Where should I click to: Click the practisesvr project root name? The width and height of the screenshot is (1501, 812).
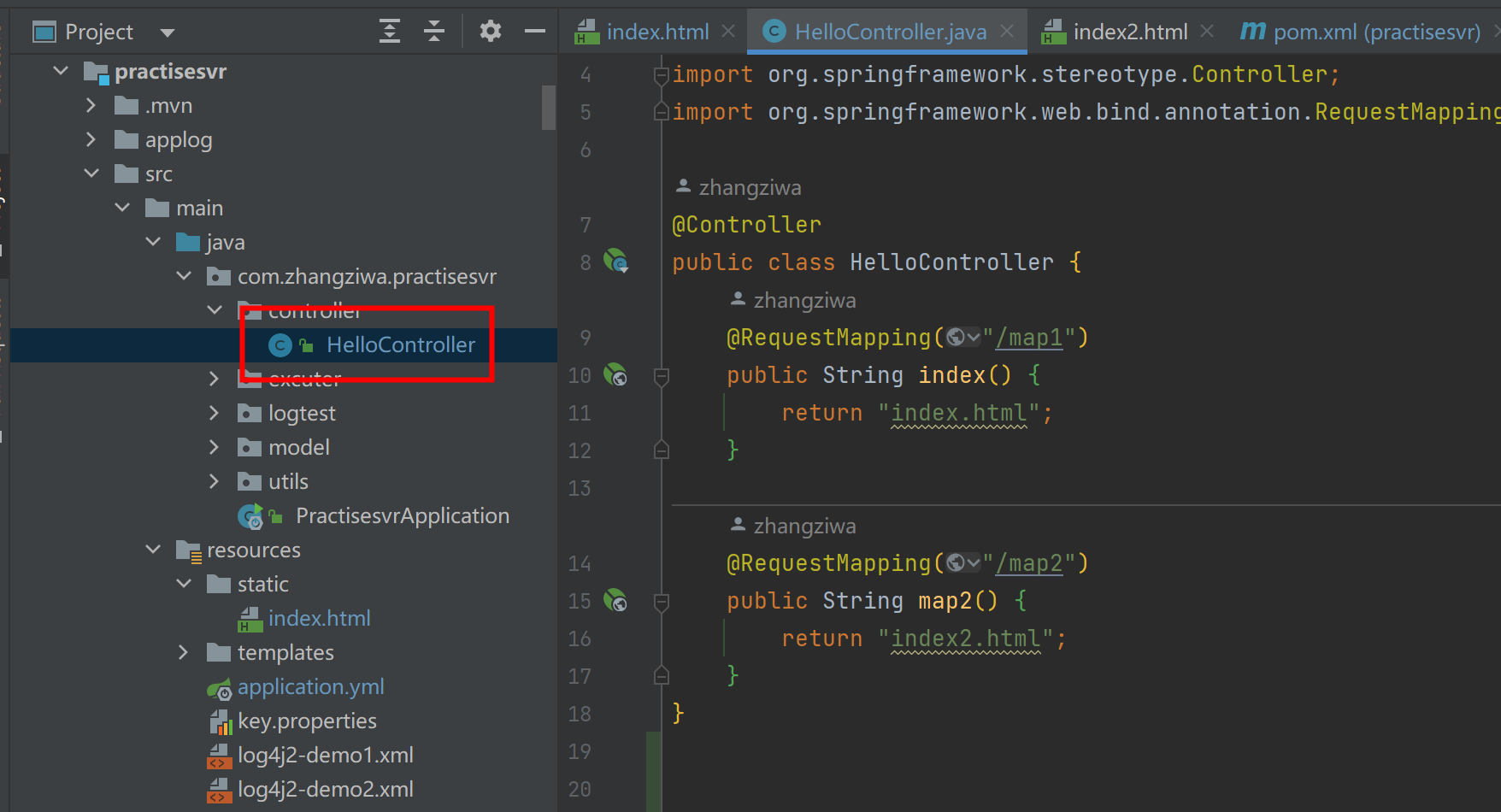click(x=170, y=71)
